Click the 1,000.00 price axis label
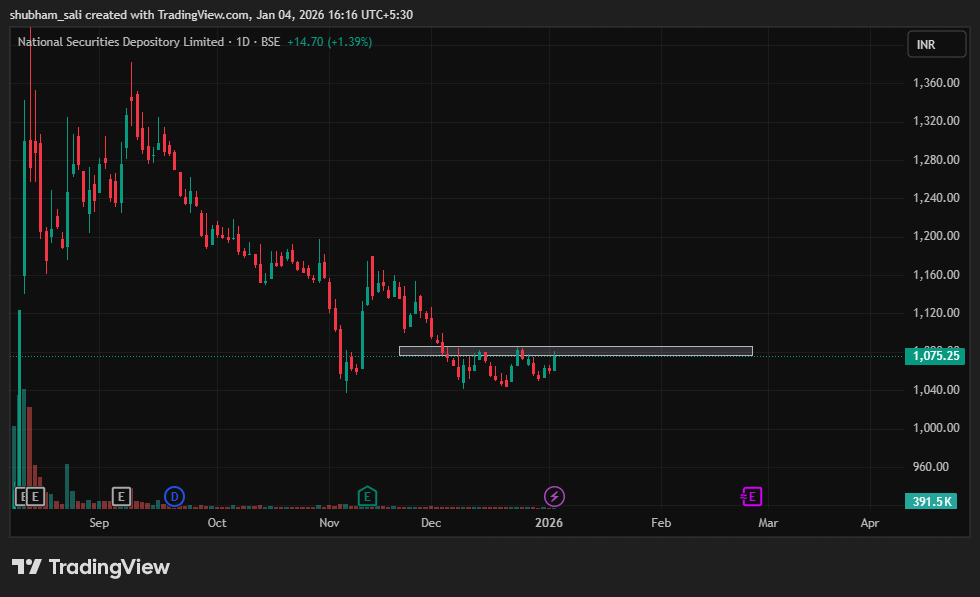The width and height of the screenshot is (980, 597). (936, 428)
